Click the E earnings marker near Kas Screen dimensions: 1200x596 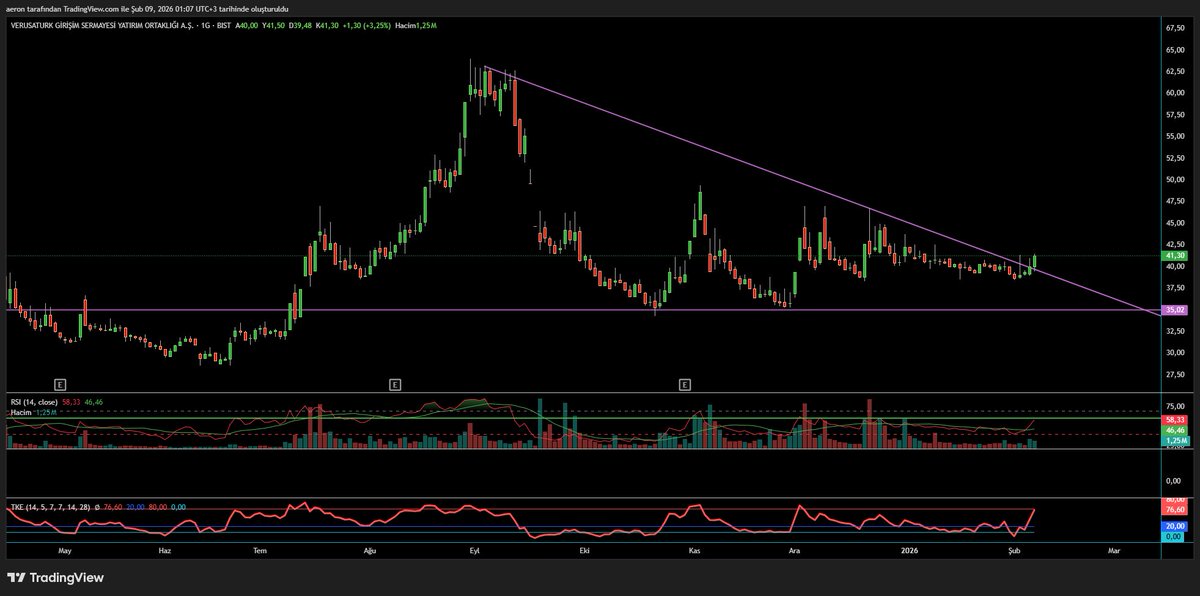click(x=685, y=384)
